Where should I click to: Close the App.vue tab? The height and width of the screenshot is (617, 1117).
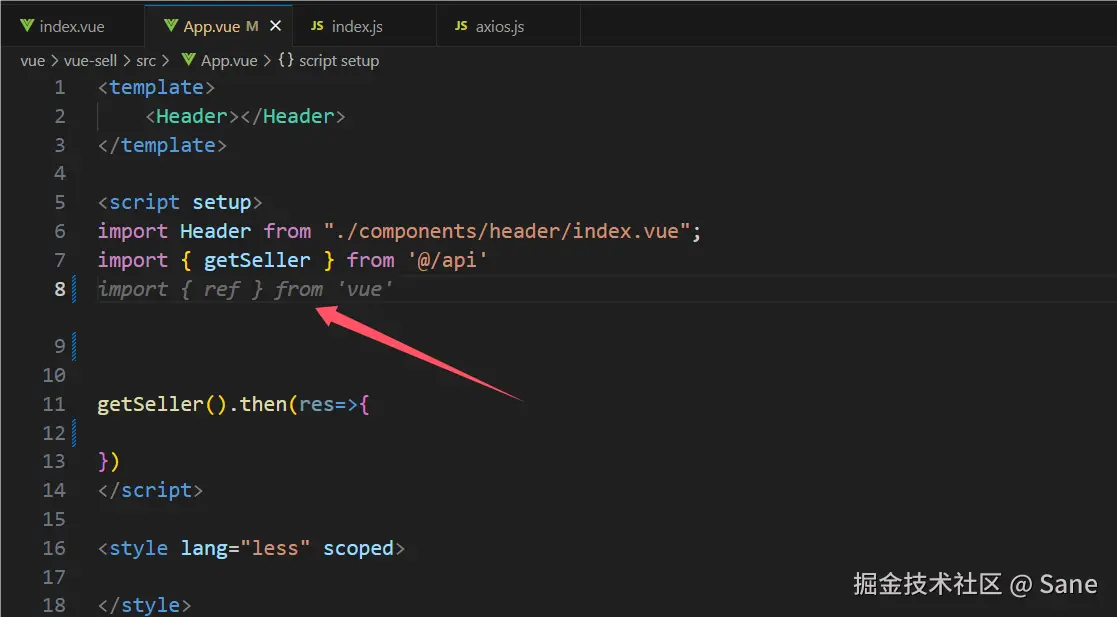pos(276,26)
